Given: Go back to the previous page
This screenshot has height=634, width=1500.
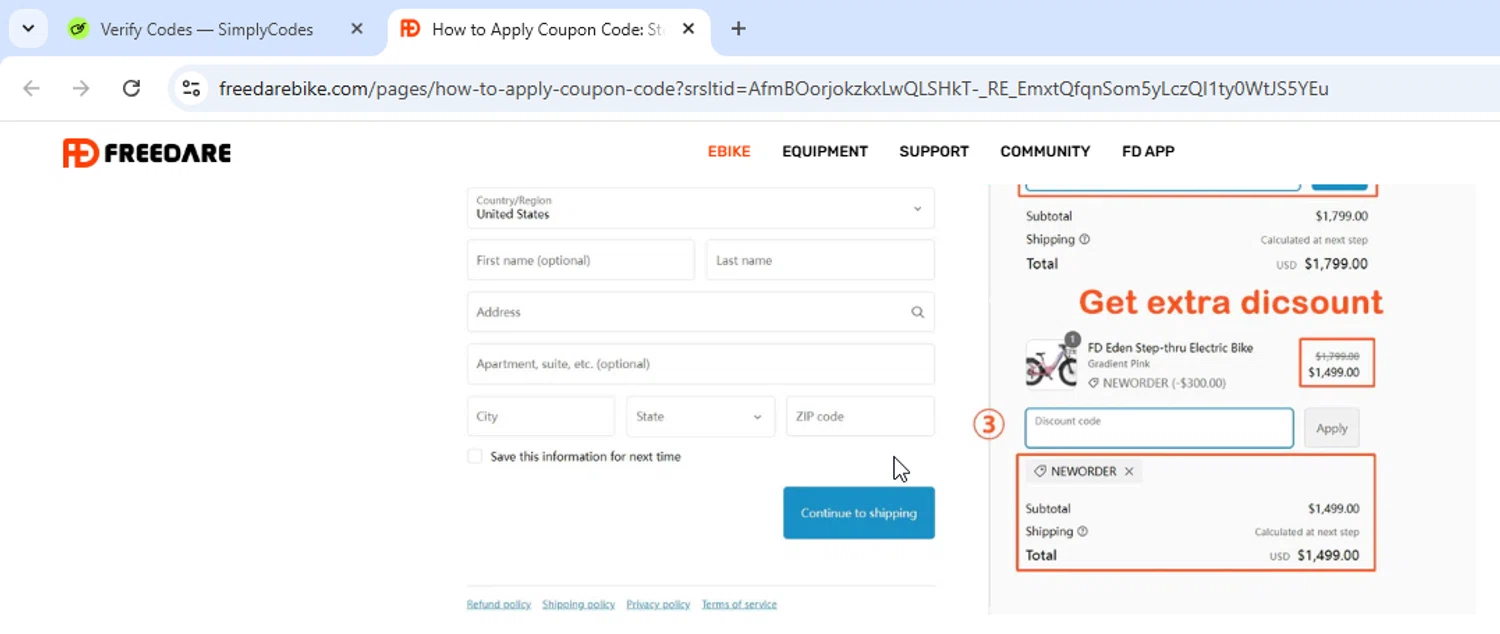Looking at the screenshot, I should [32, 88].
